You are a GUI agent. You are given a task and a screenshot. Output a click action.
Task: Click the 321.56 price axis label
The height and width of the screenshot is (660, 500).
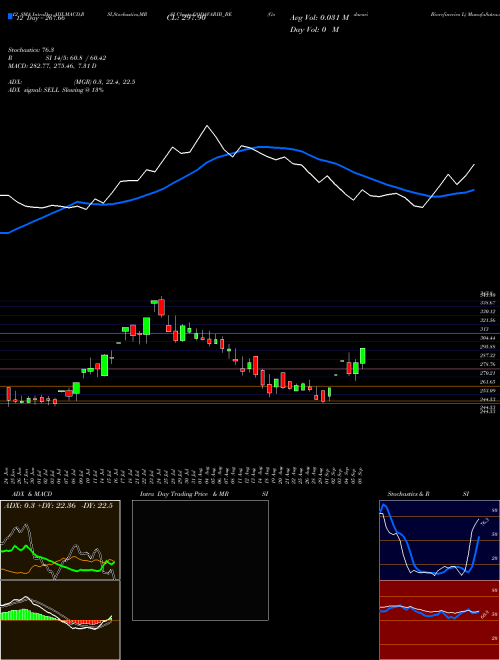(x=487, y=320)
